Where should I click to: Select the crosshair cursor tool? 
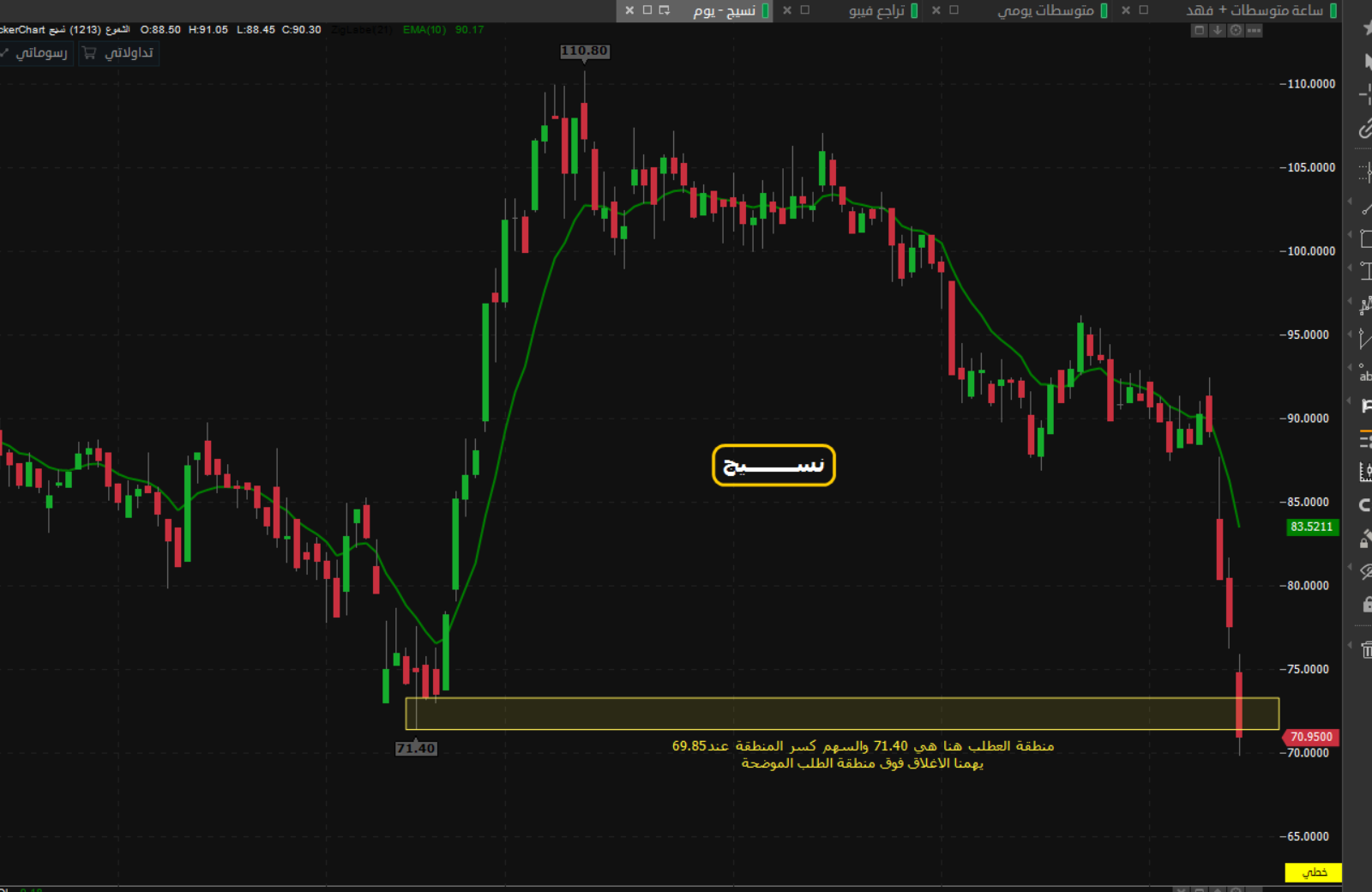tap(1366, 96)
